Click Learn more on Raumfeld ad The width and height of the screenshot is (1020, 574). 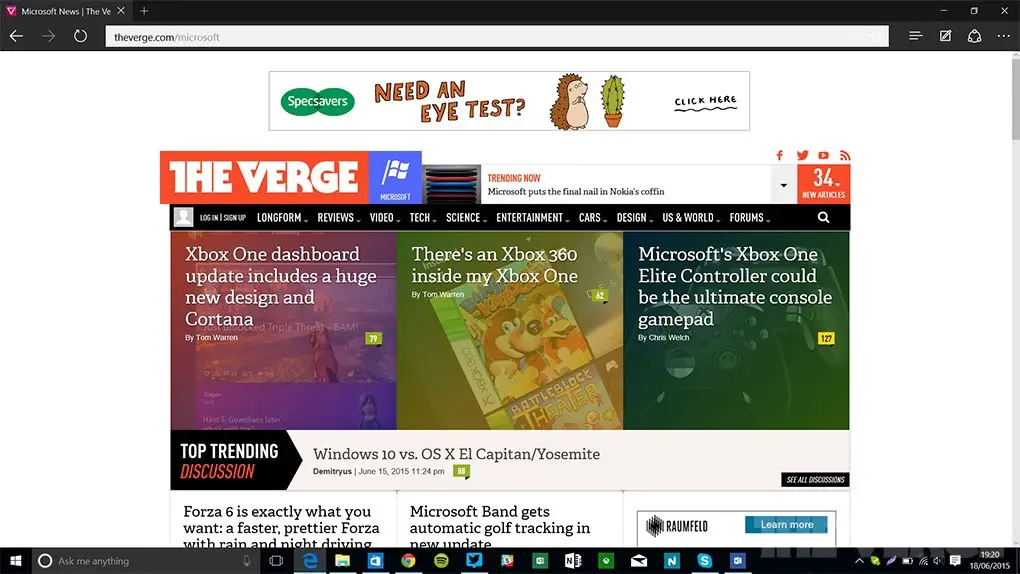(786, 525)
